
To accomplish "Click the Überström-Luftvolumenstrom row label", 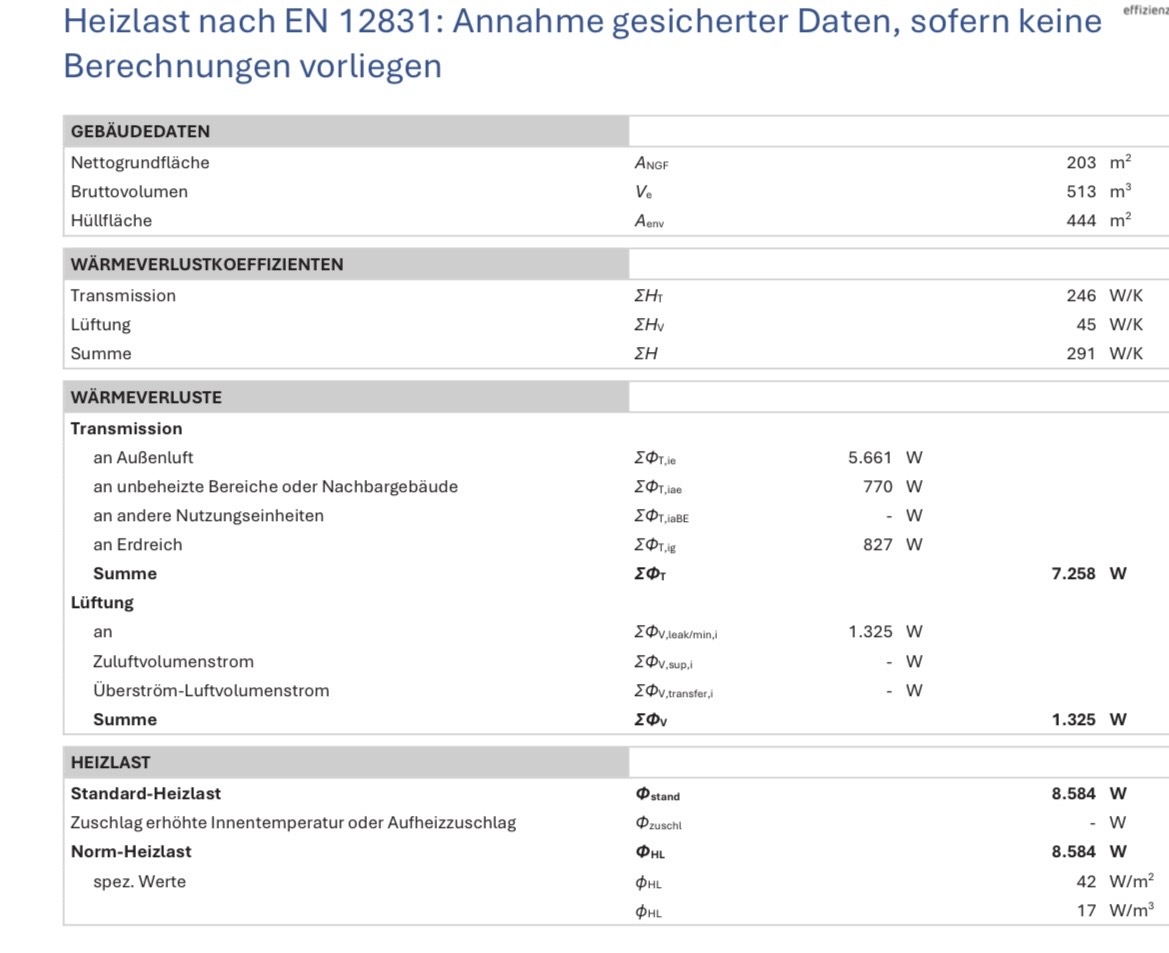I will click(211, 690).
